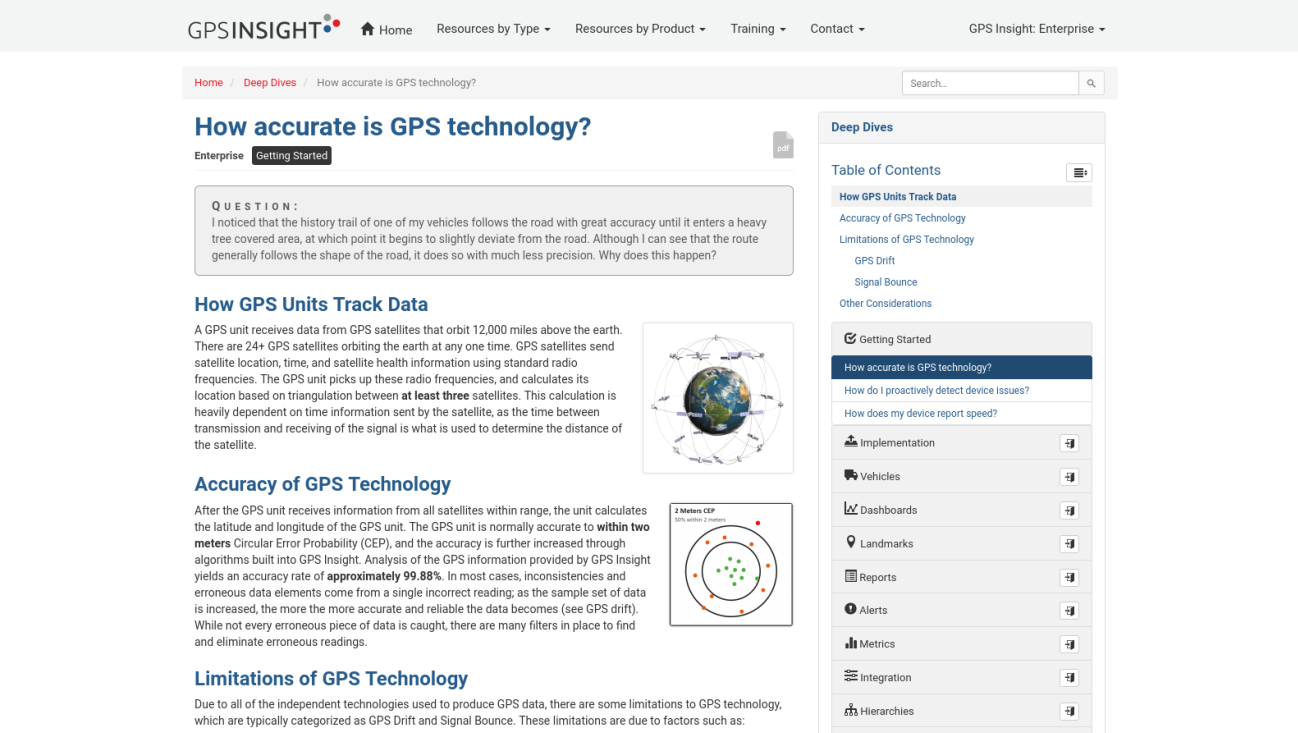The height and width of the screenshot is (733, 1298).
Task: Expand Alerts with its arrow icon
Action: click(x=1069, y=611)
